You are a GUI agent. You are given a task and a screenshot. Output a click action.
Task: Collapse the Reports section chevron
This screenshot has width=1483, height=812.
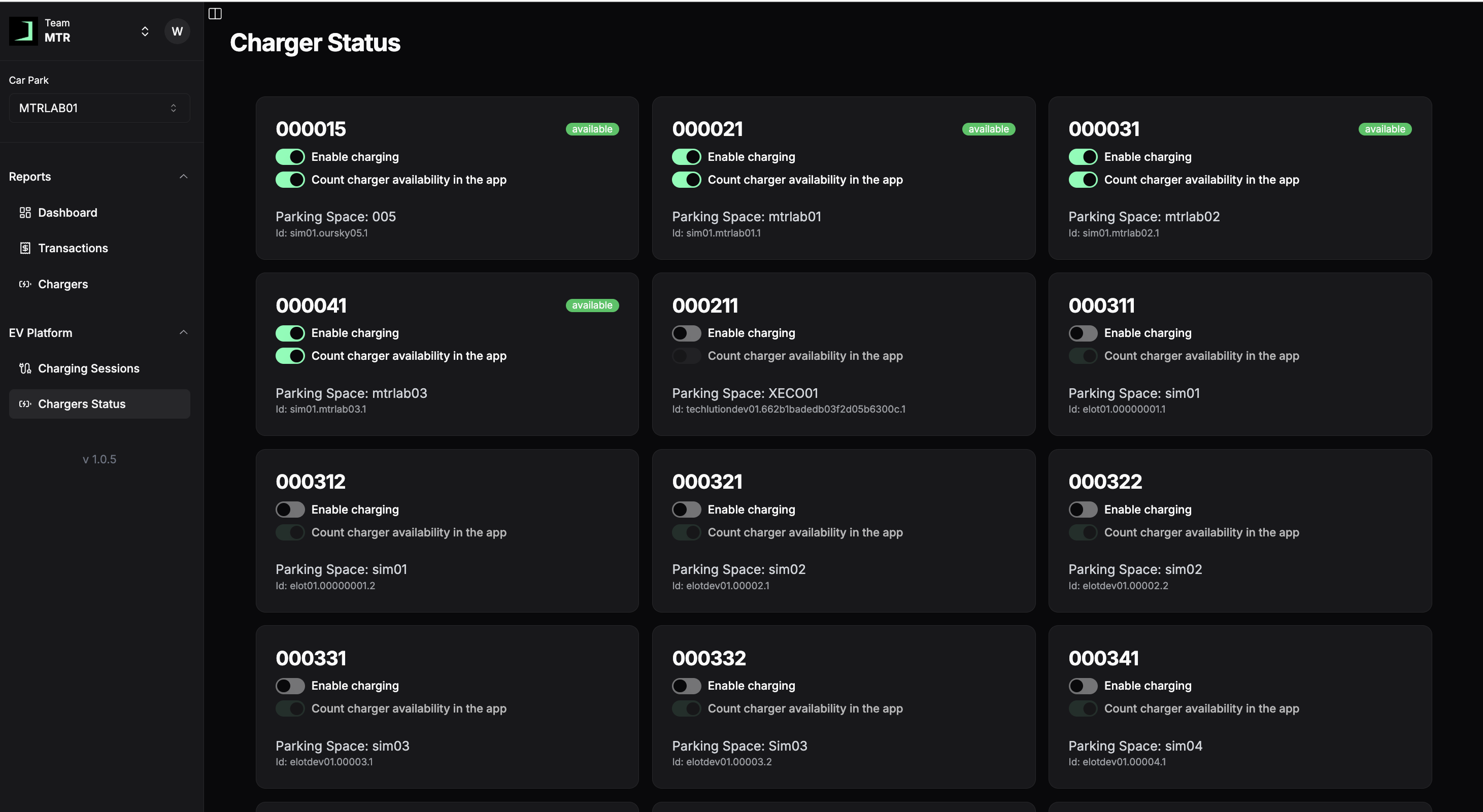(x=184, y=177)
